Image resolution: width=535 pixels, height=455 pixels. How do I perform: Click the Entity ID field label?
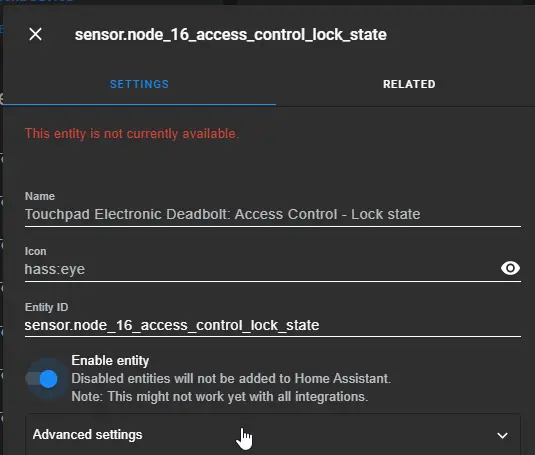tap(46, 307)
